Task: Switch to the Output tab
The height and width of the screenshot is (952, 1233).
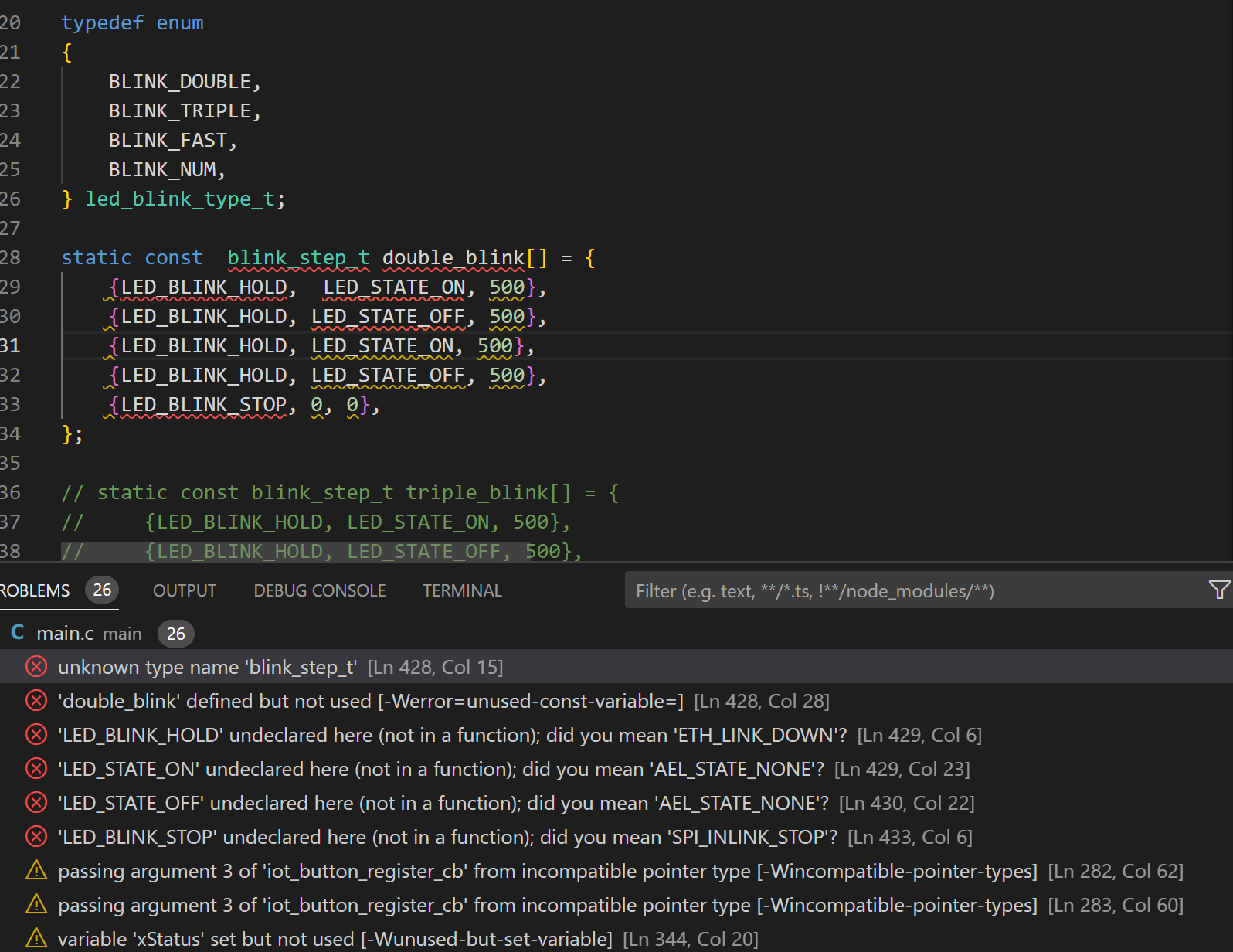Action: point(185,590)
